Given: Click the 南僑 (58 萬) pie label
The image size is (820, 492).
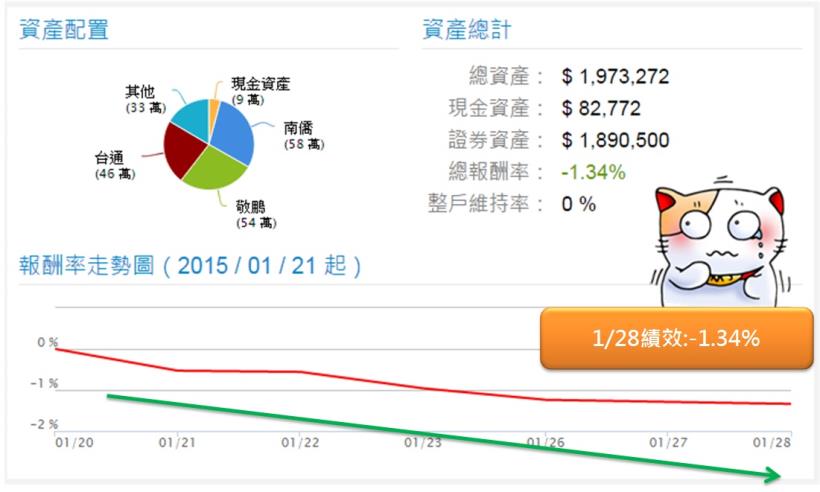Looking at the screenshot, I should click(x=304, y=135).
